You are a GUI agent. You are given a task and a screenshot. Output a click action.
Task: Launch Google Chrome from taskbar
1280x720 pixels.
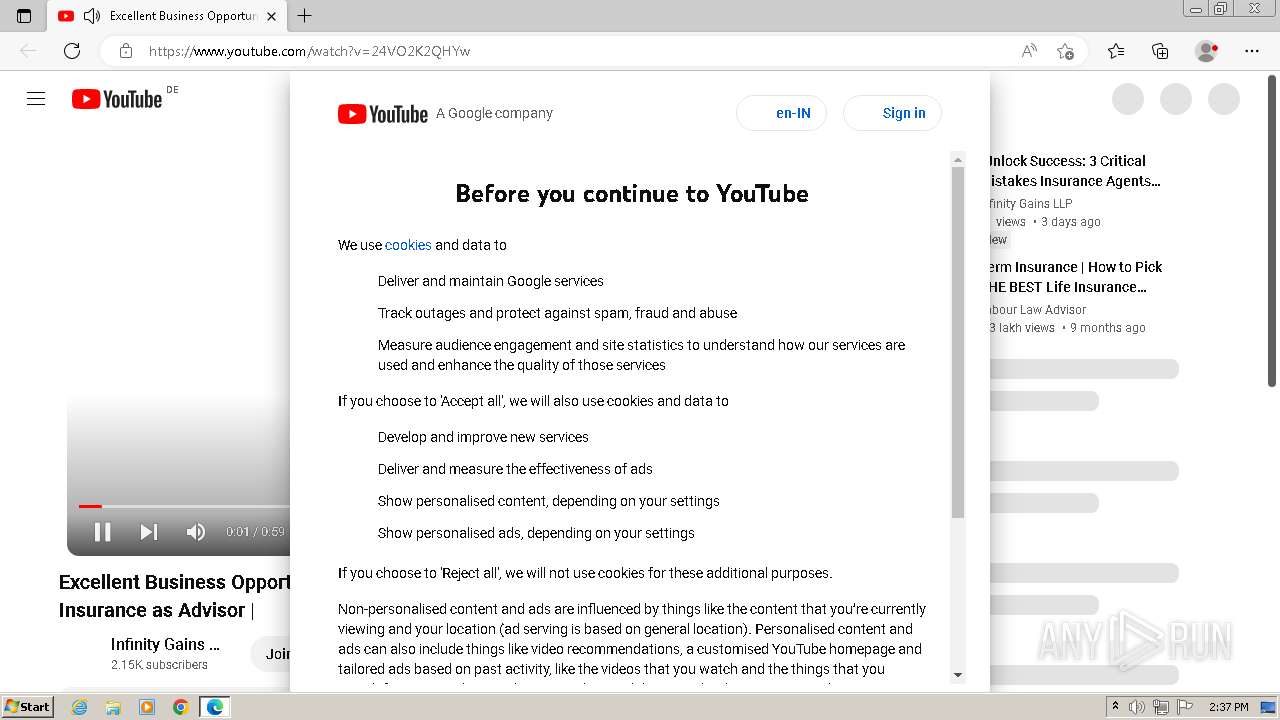(181, 707)
